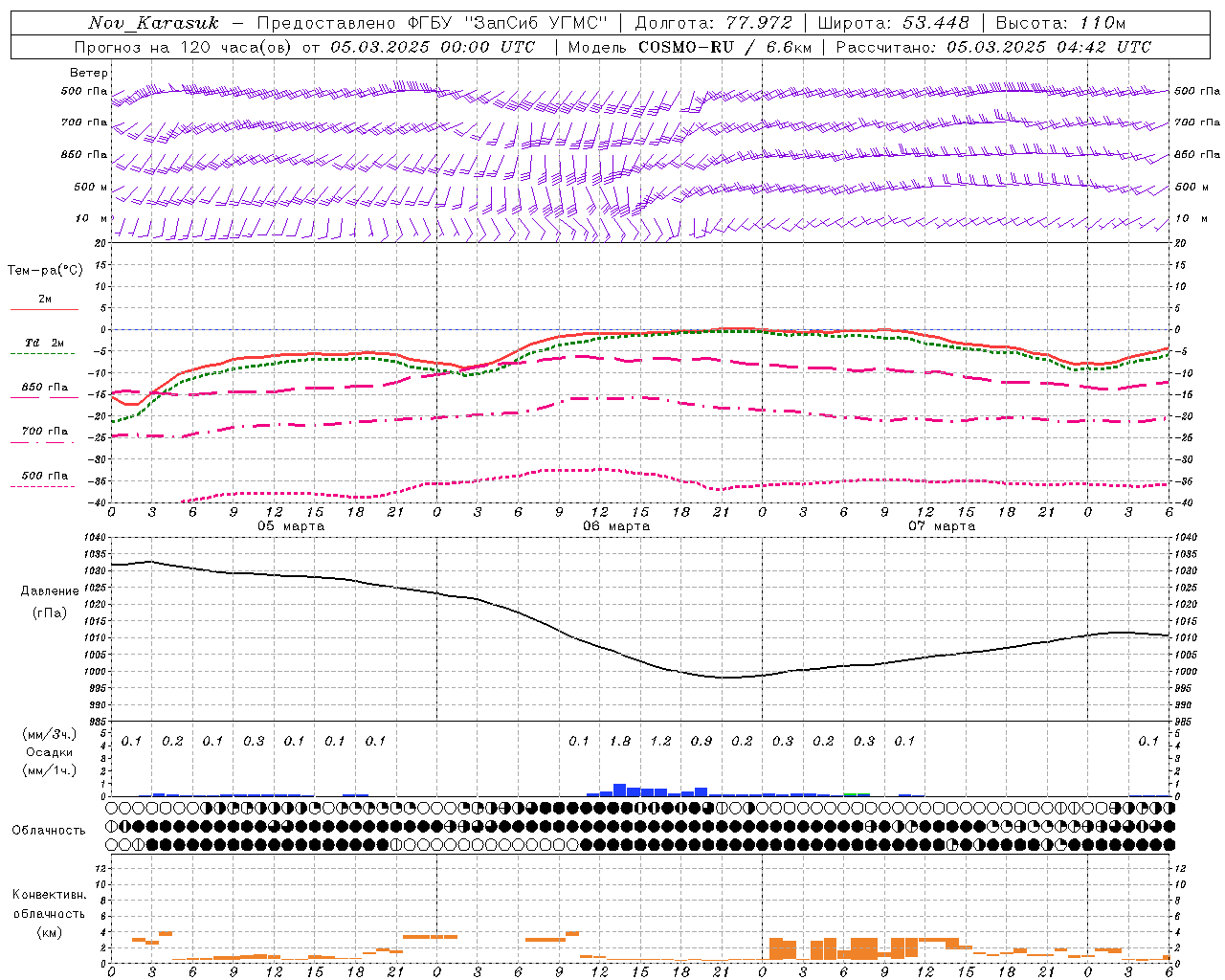The image size is (1225, 980).
Task: Click the 'Высота: 110м' elevation value
Action: coord(1060,23)
